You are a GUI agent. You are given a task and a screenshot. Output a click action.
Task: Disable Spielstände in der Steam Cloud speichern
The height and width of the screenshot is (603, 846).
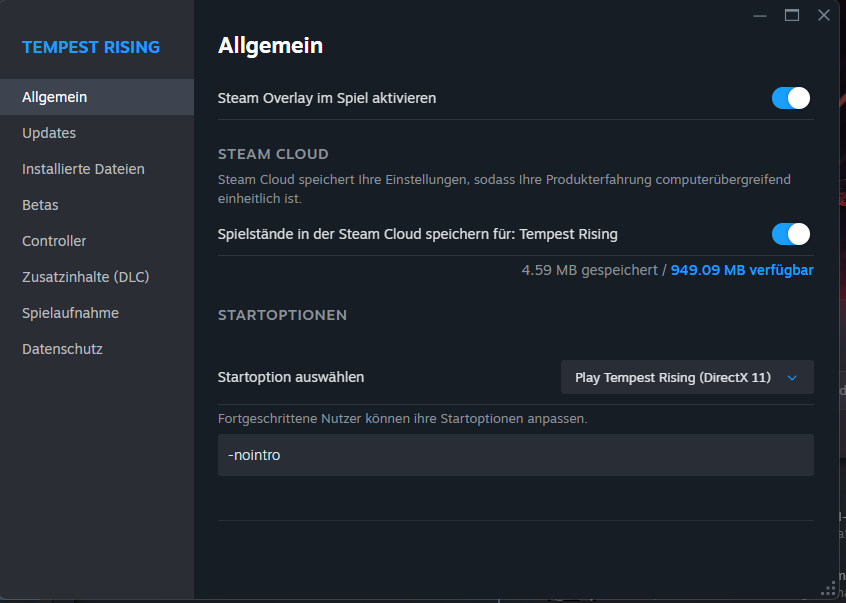(790, 234)
